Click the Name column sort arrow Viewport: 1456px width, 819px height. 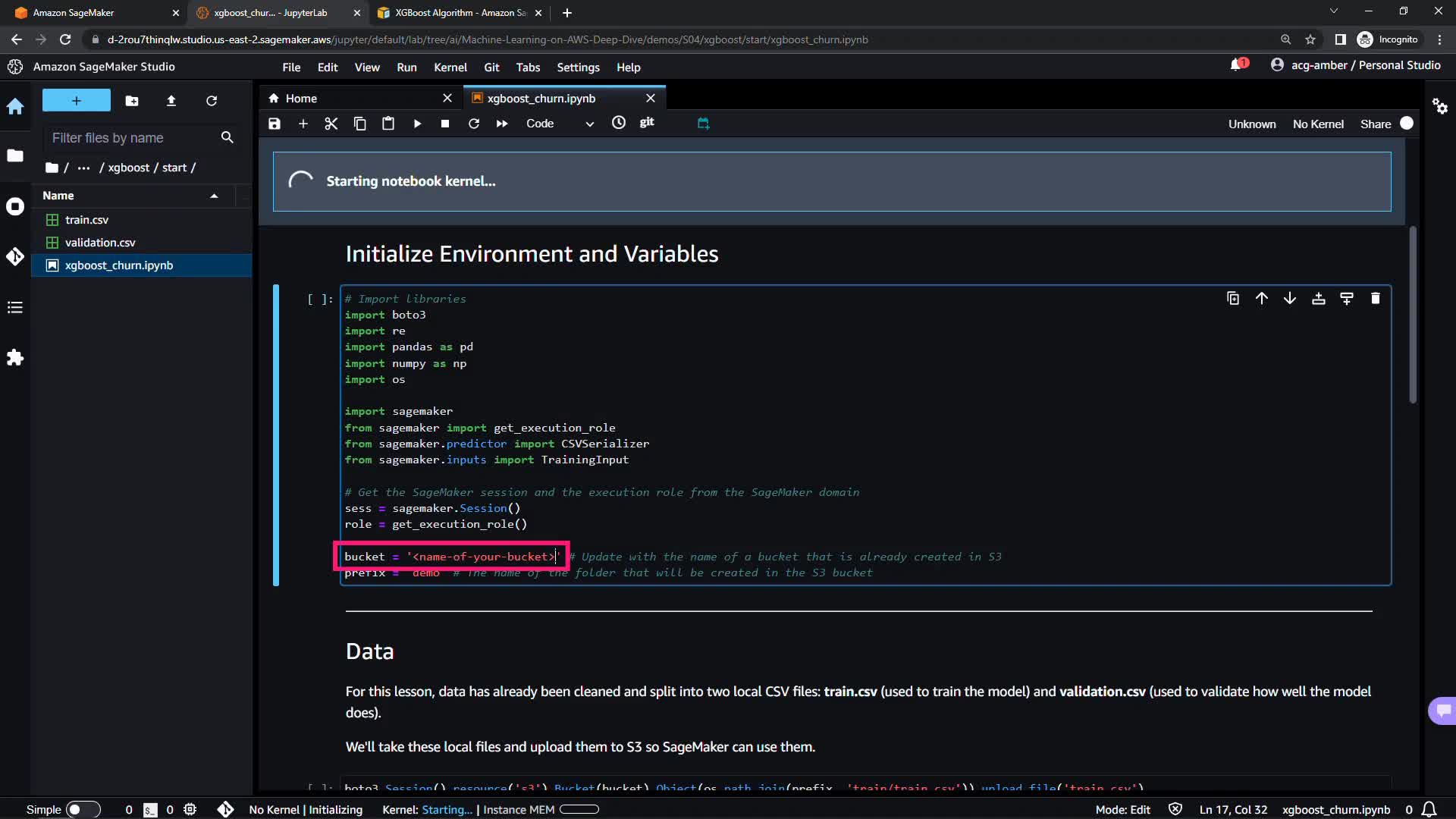point(214,196)
